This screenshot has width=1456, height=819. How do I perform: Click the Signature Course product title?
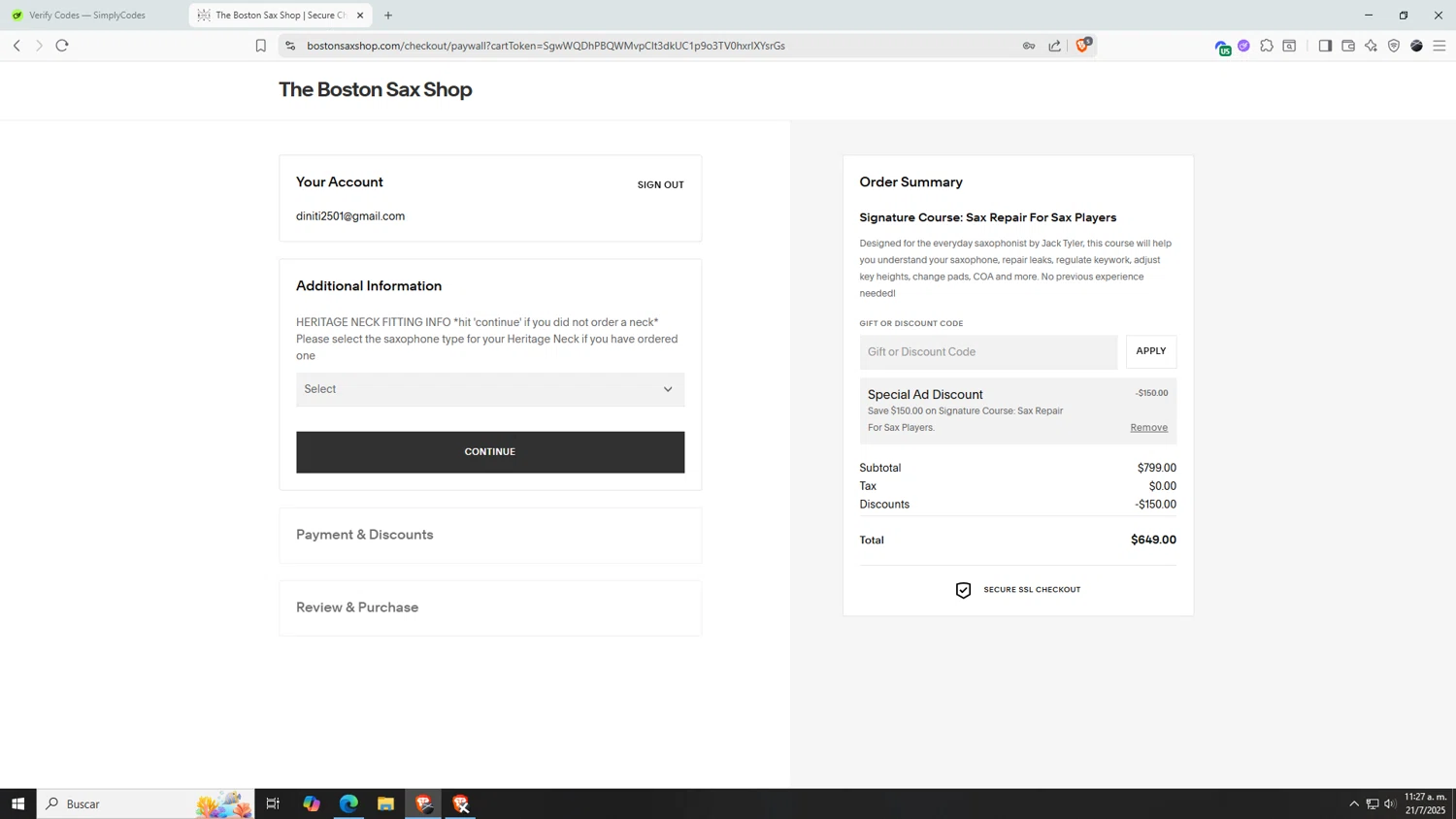pyautogui.click(x=987, y=217)
